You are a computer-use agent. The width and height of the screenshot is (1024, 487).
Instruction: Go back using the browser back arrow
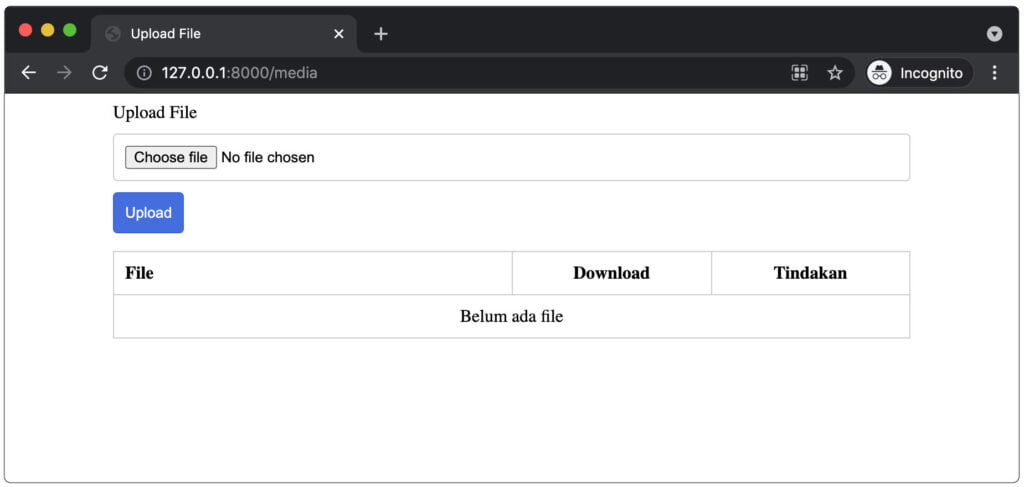point(29,72)
